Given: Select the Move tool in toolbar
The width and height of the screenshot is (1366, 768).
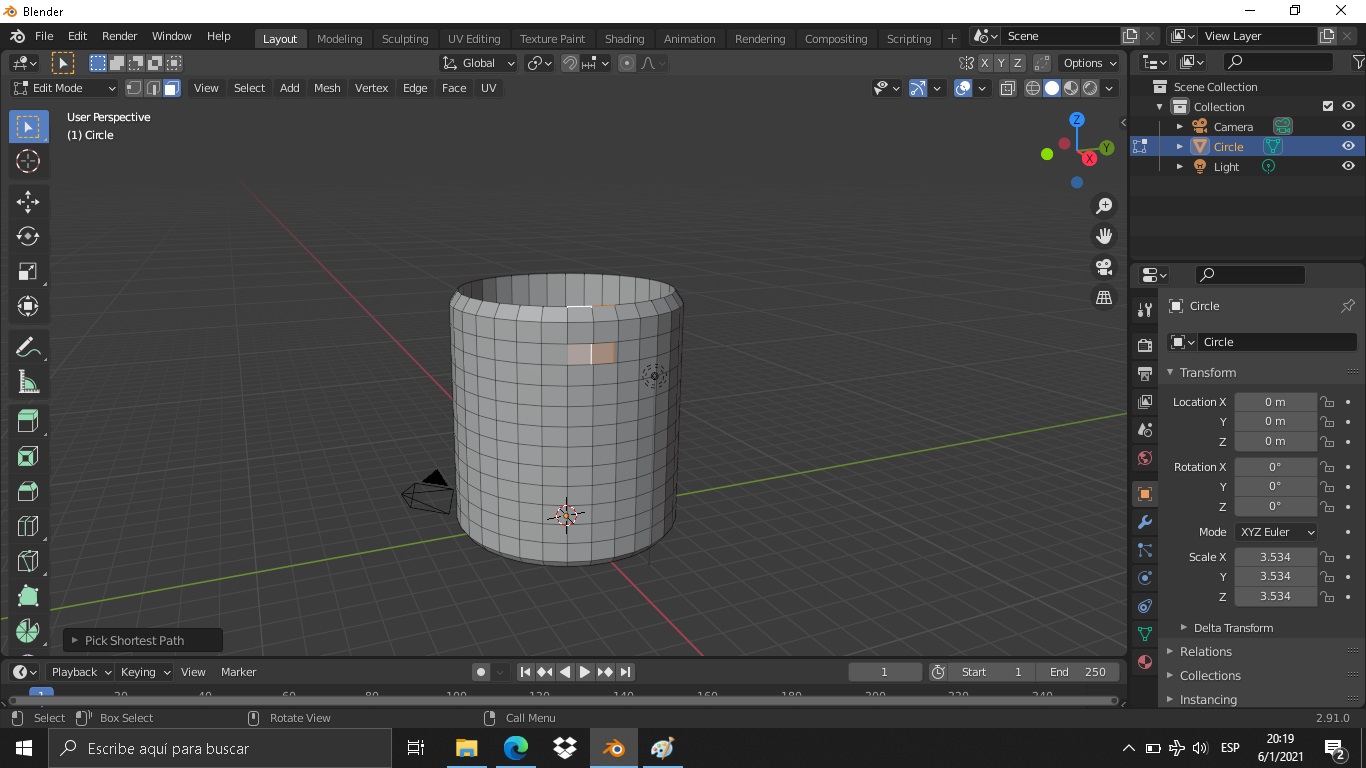Looking at the screenshot, I should click(x=28, y=201).
